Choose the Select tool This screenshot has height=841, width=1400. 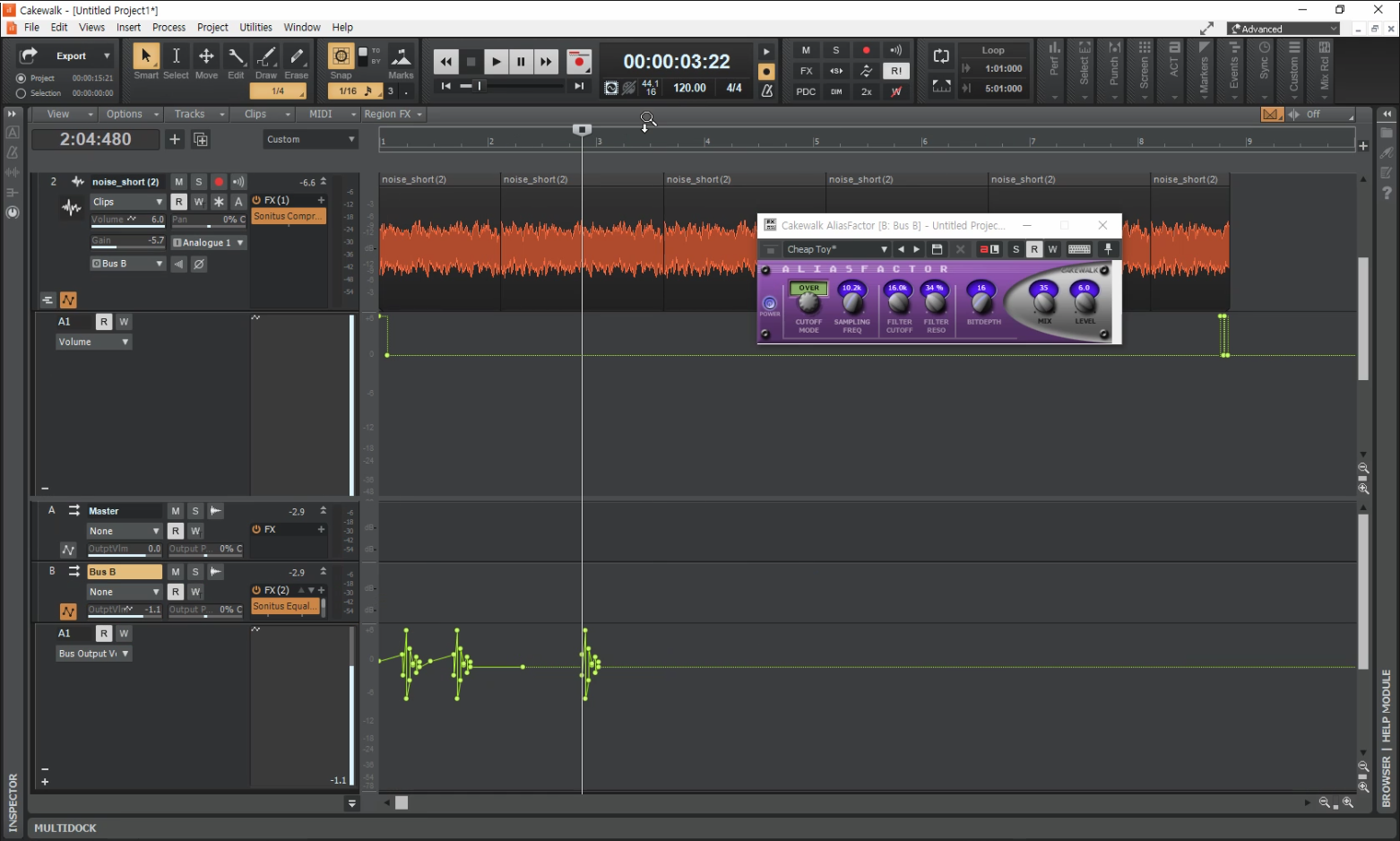tap(176, 56)
